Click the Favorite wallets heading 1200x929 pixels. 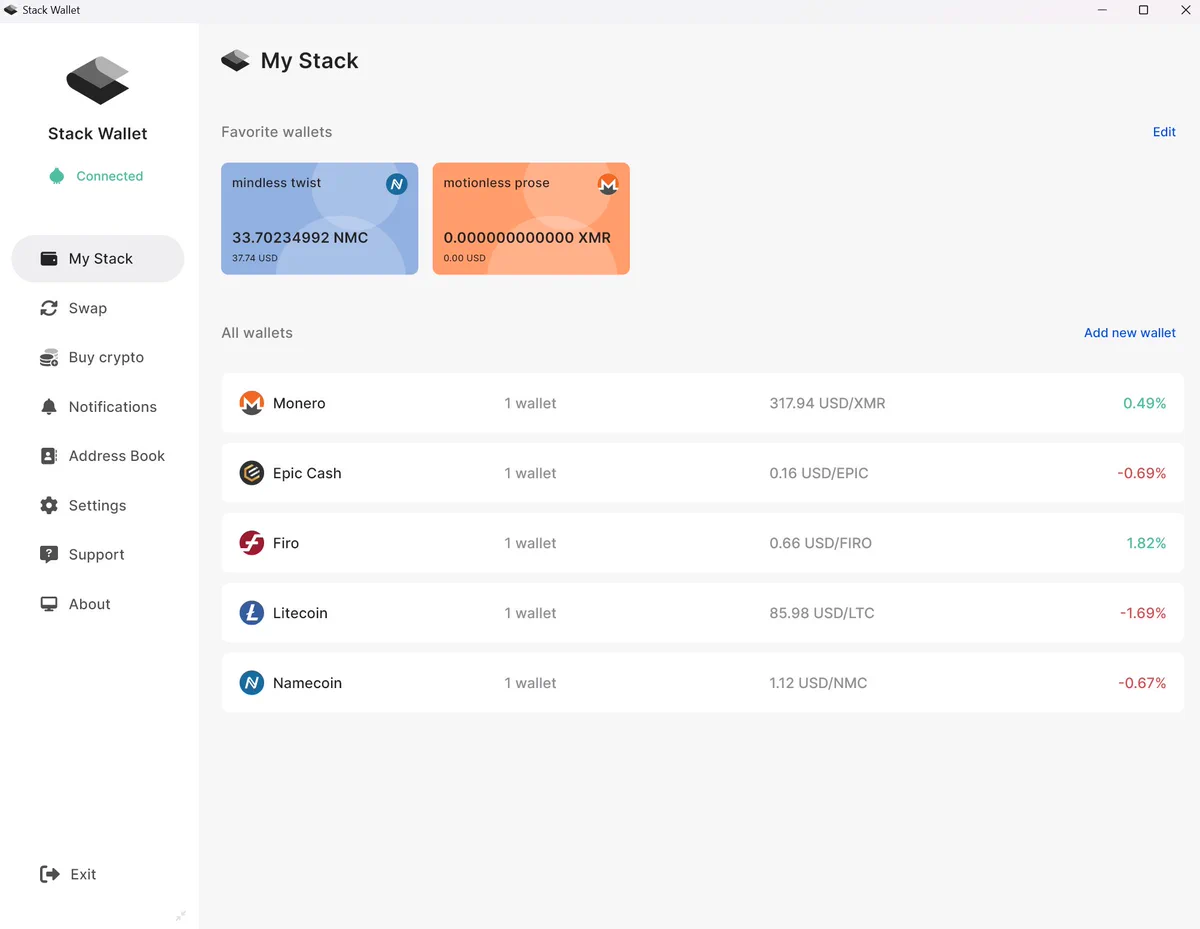pos(276,132)
